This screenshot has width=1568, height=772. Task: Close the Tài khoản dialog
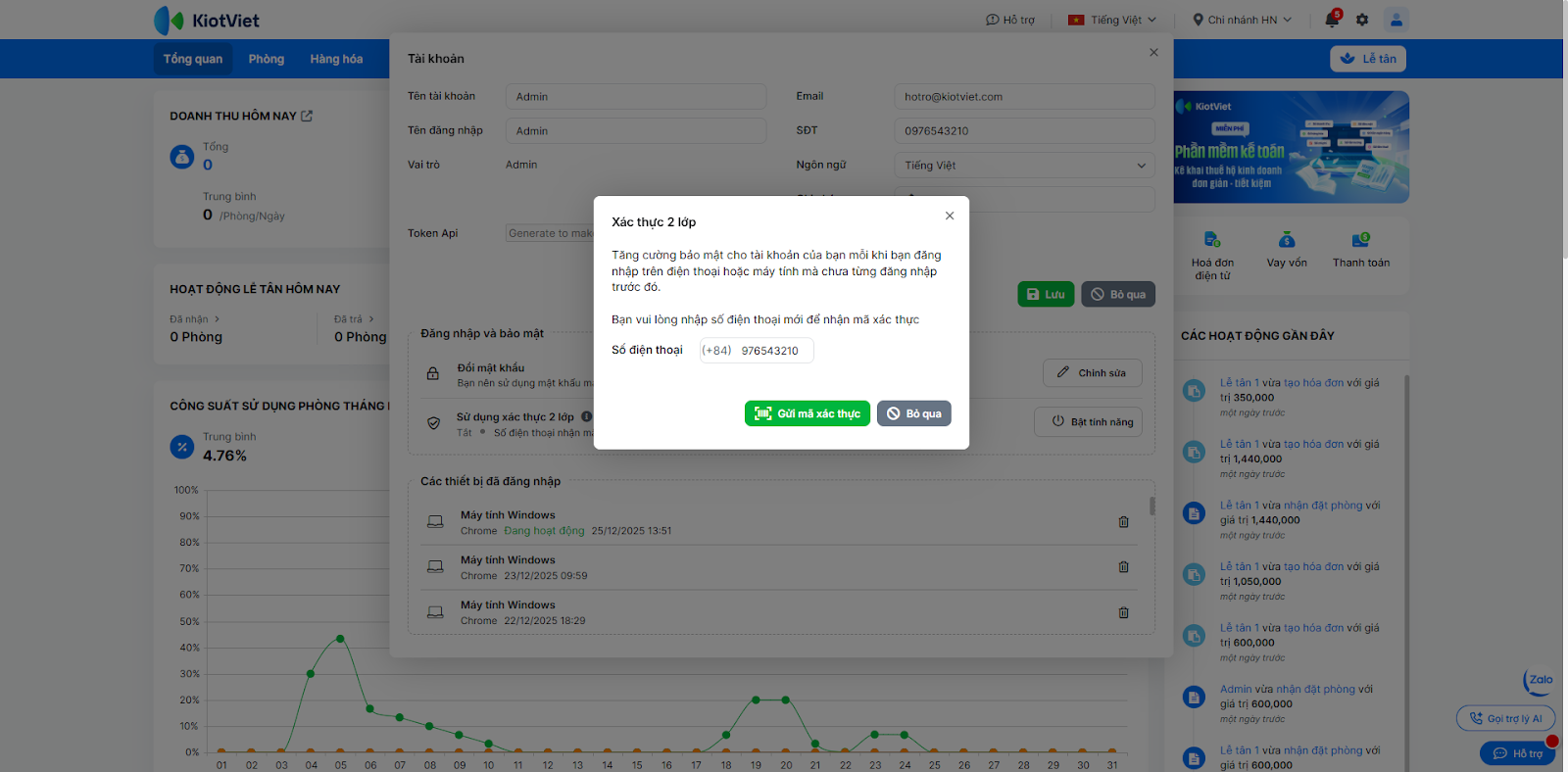coord(1153,53)
